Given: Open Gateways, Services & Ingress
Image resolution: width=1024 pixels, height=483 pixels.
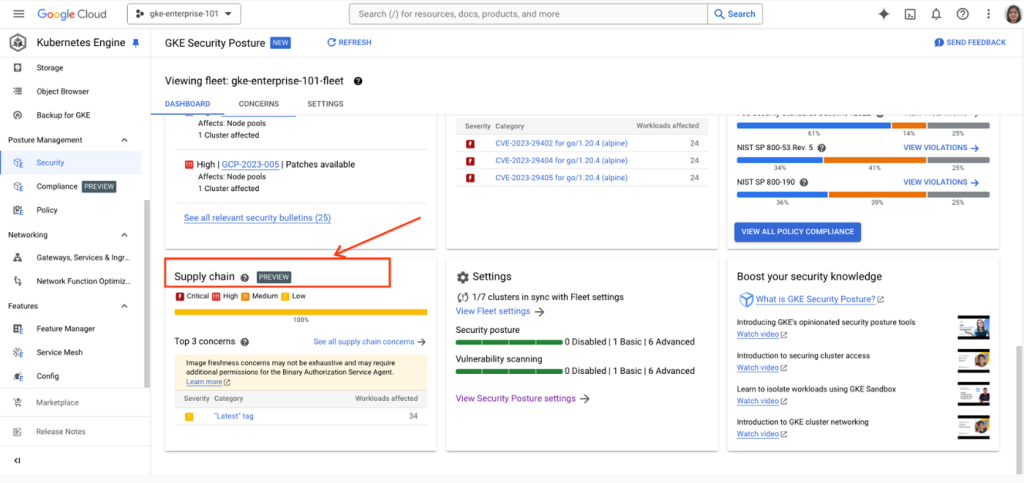Looking at the screenshot, I should (x=84, y=258).
